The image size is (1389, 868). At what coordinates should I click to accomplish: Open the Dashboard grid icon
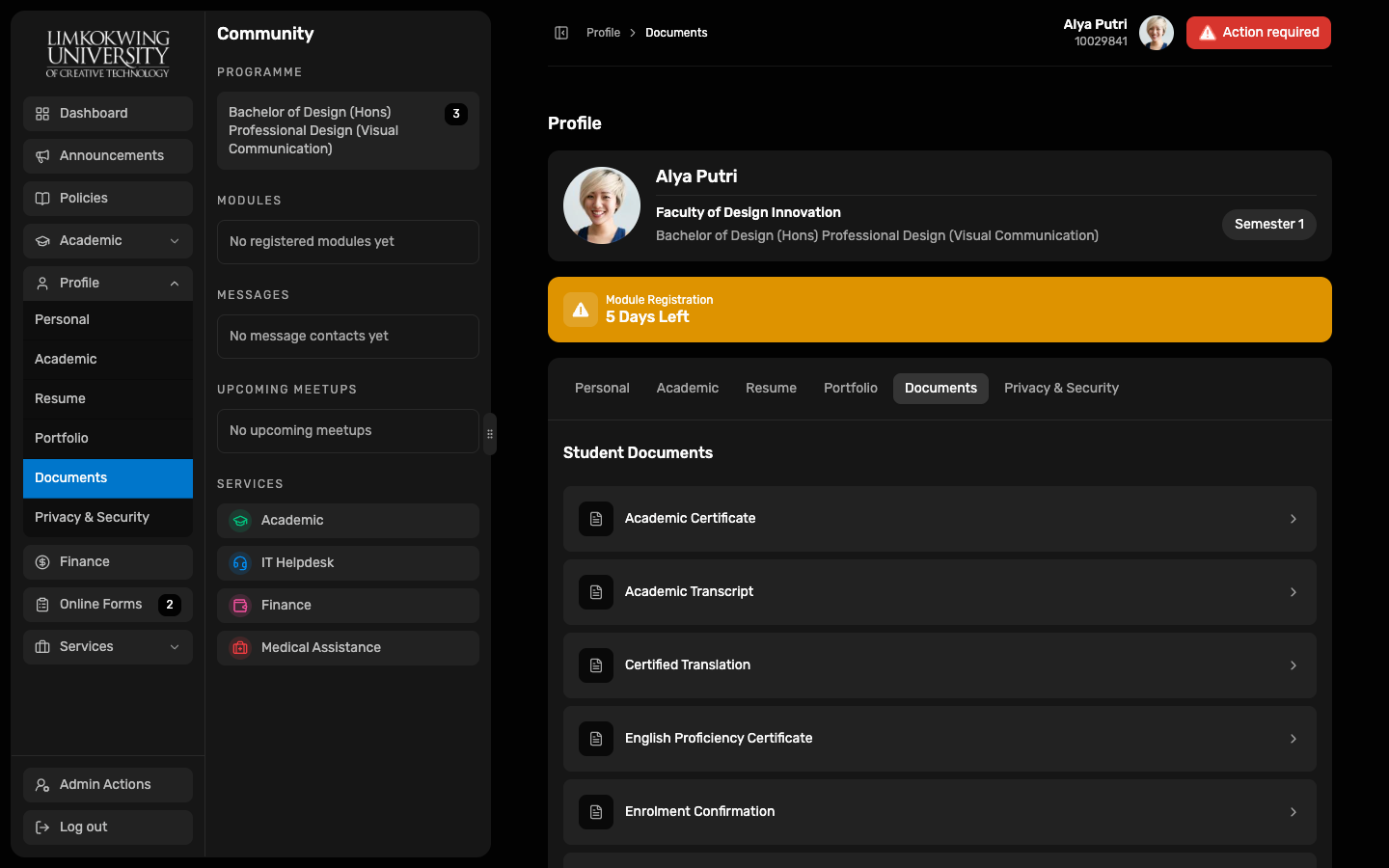pyautogui.click(x=42, y=114)
